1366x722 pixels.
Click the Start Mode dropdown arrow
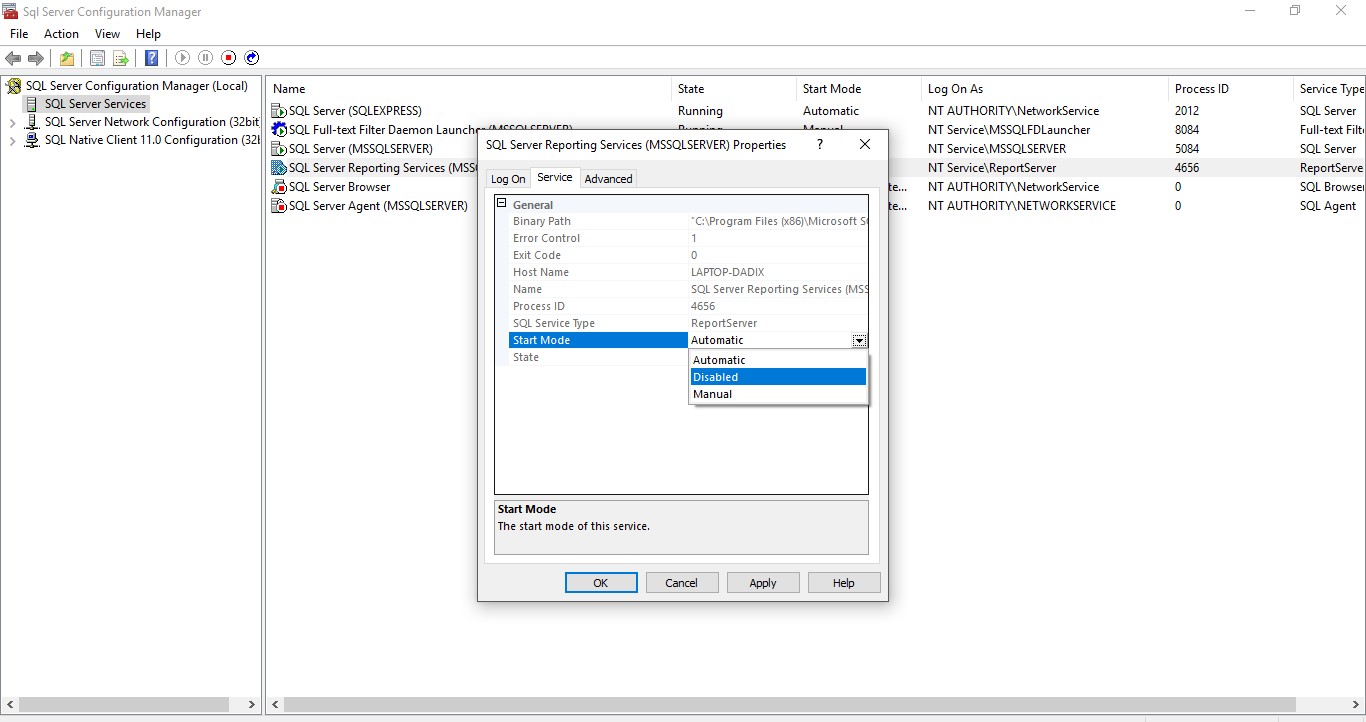[859, 341]
